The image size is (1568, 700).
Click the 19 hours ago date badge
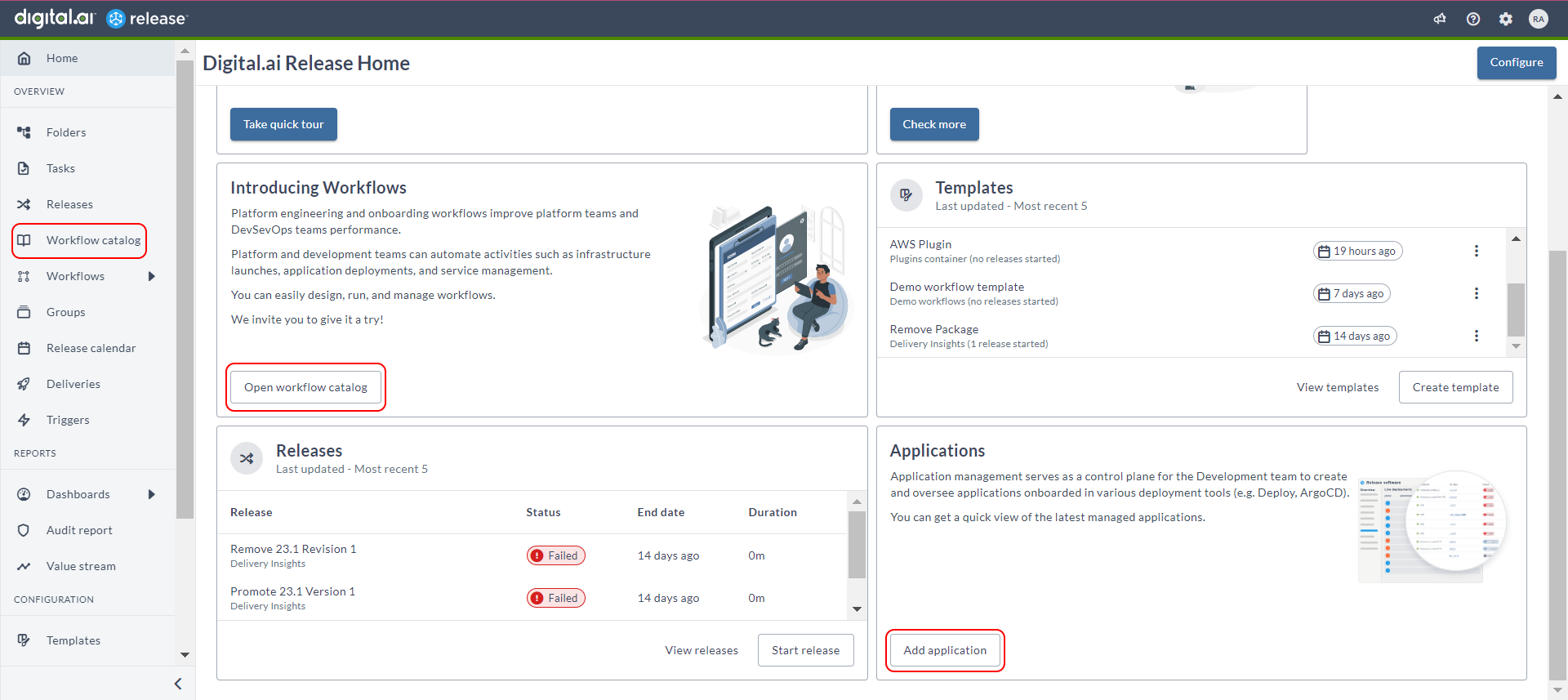(1357, 251)
